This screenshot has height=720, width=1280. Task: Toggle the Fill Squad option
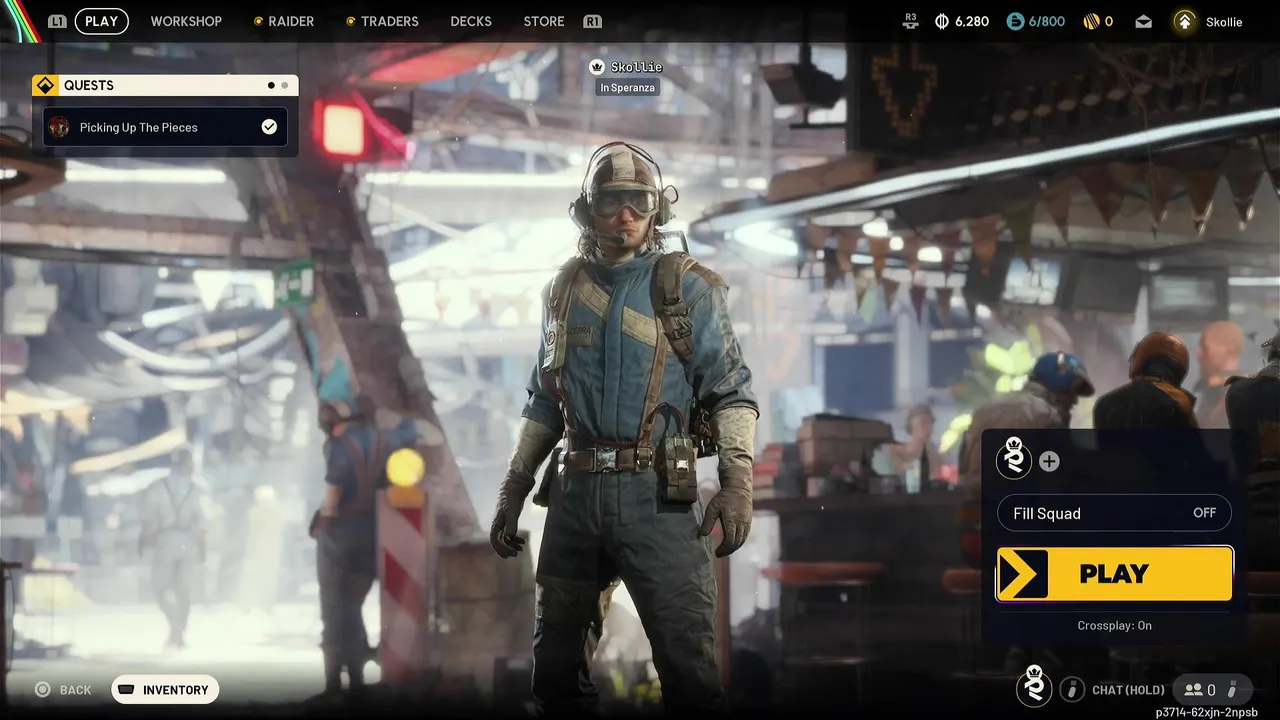(1114, 513)
